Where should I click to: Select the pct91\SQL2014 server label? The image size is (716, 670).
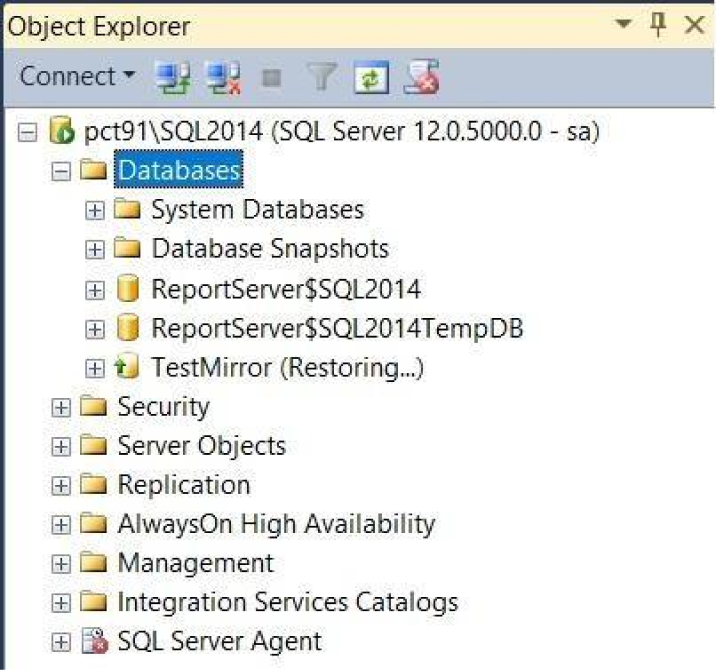pyautogui.click(x=342, y=131)
